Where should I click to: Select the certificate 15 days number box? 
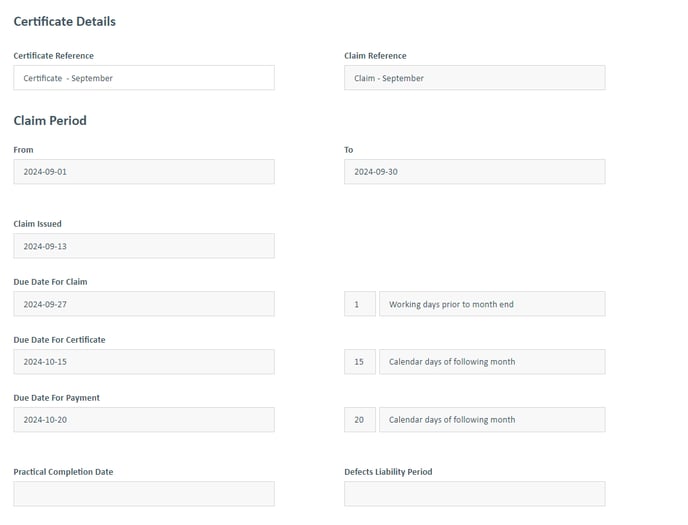(360, 361)
